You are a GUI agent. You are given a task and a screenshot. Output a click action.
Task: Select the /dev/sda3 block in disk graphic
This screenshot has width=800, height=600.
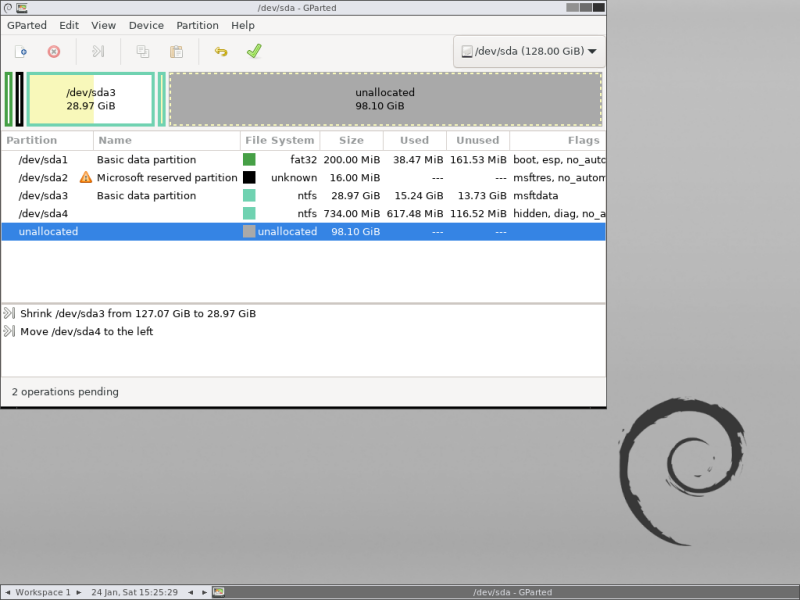pos(91,99)
